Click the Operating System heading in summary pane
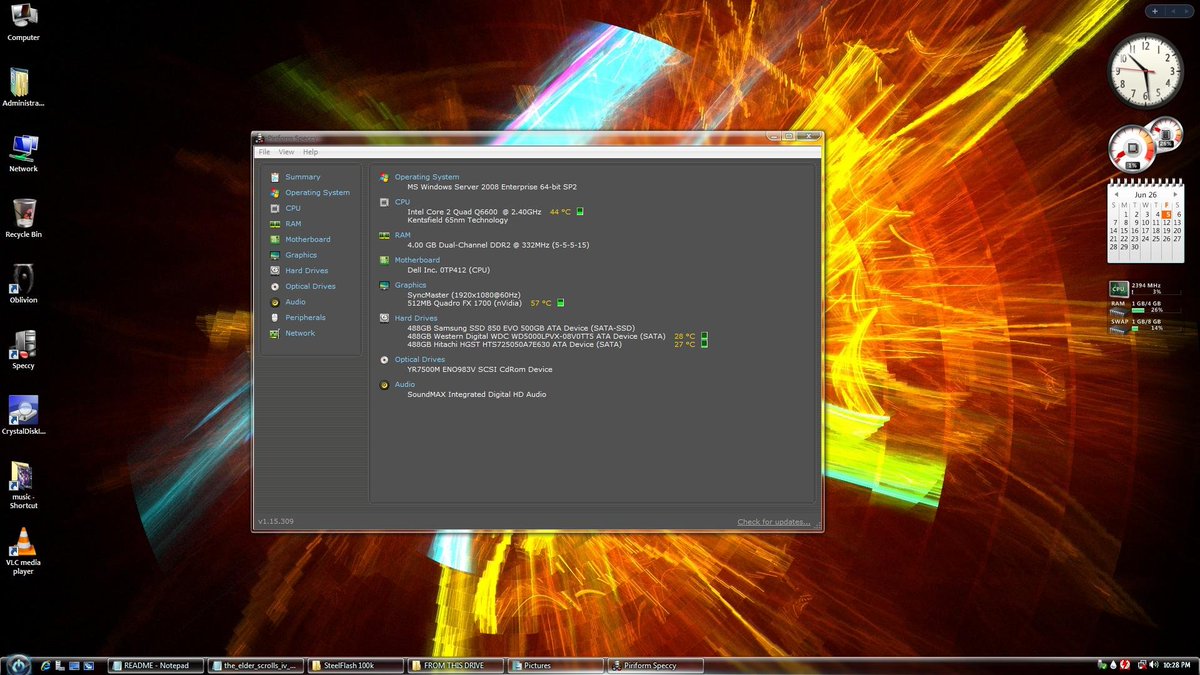 (427, 177)
